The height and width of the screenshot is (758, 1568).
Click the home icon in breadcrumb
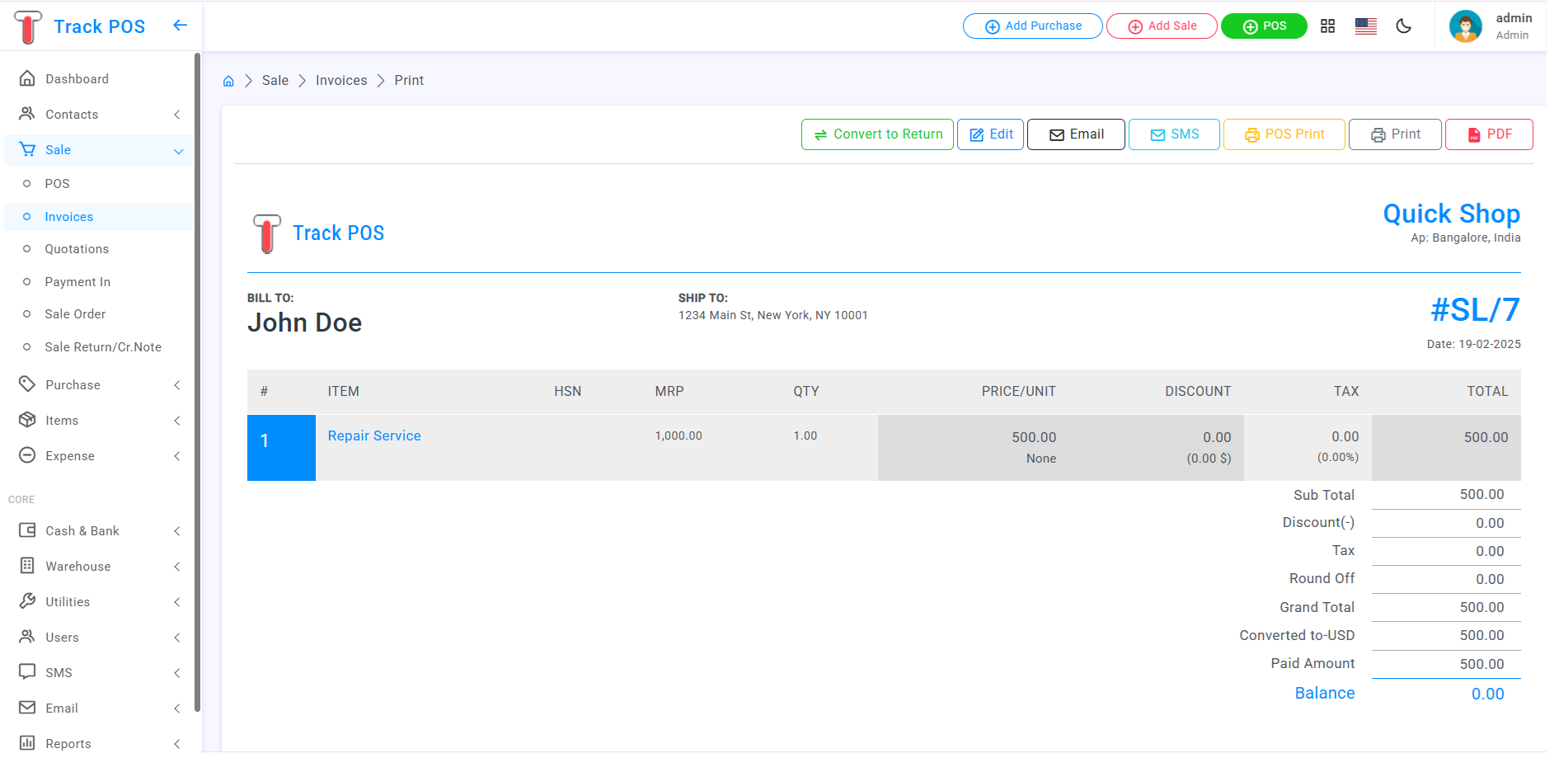coord(228,81)
